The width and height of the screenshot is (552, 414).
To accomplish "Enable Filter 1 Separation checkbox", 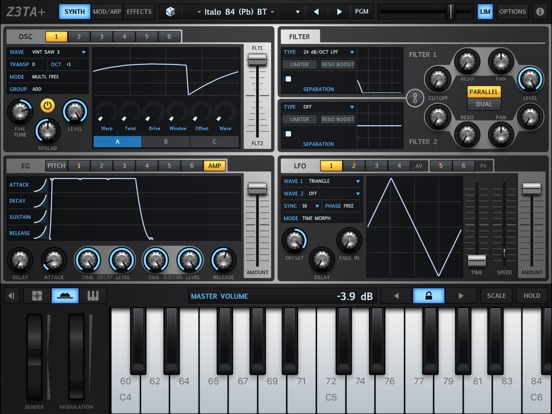I will pyautogui.click(x=288, y=79).
